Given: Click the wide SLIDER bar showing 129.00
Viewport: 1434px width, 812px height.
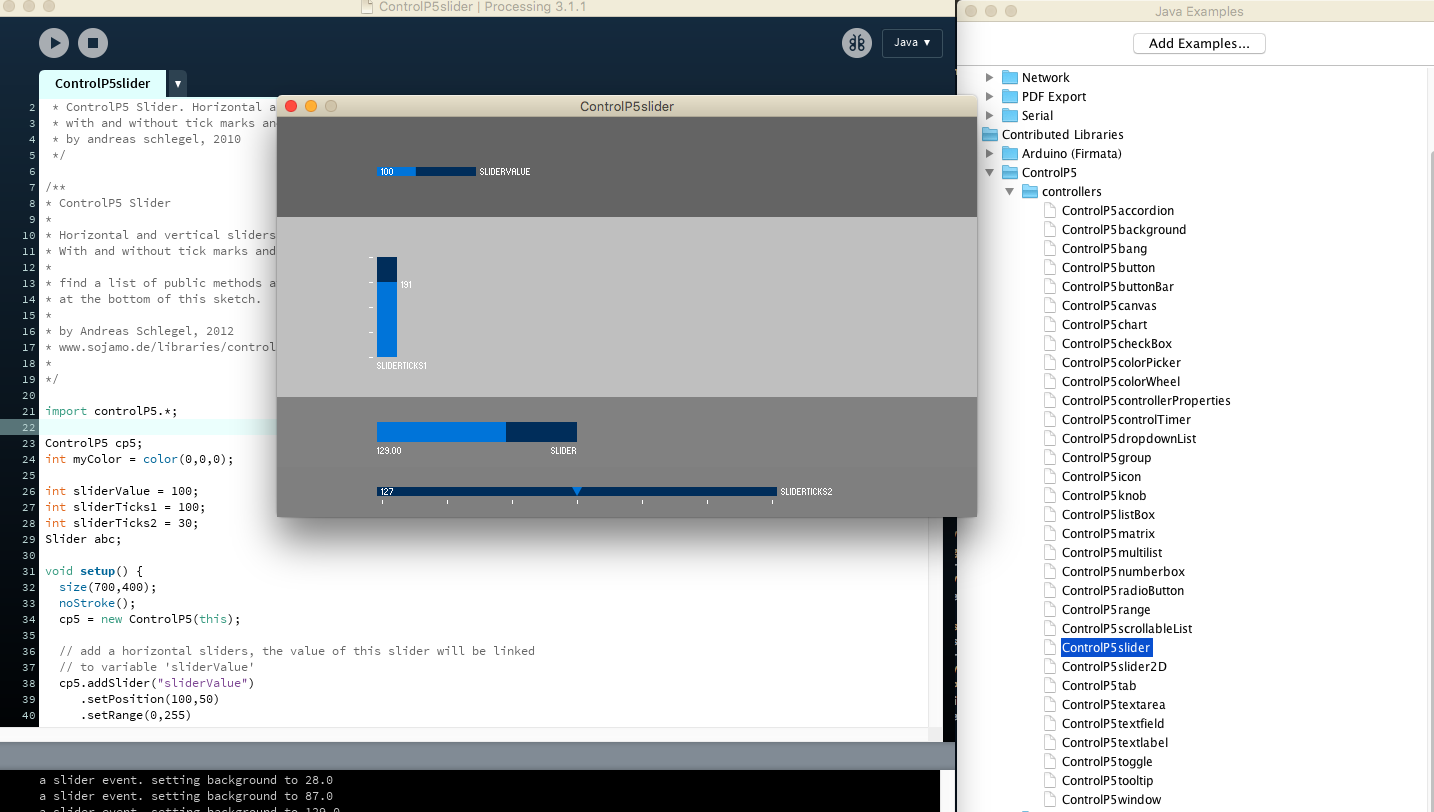Looking at the screenshot, I should (x=477, y=432).
